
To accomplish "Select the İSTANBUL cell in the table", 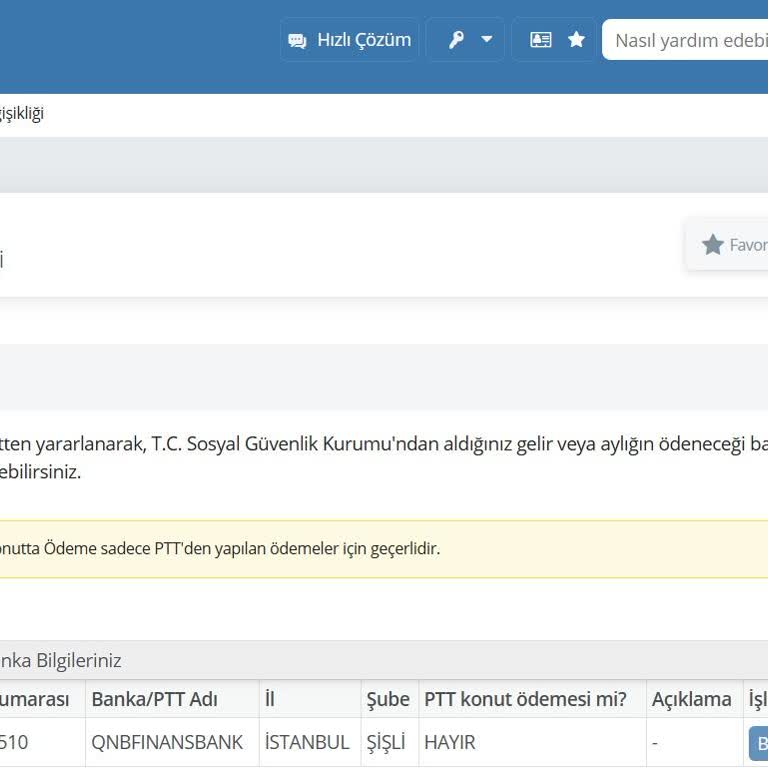I will point(307,743).
